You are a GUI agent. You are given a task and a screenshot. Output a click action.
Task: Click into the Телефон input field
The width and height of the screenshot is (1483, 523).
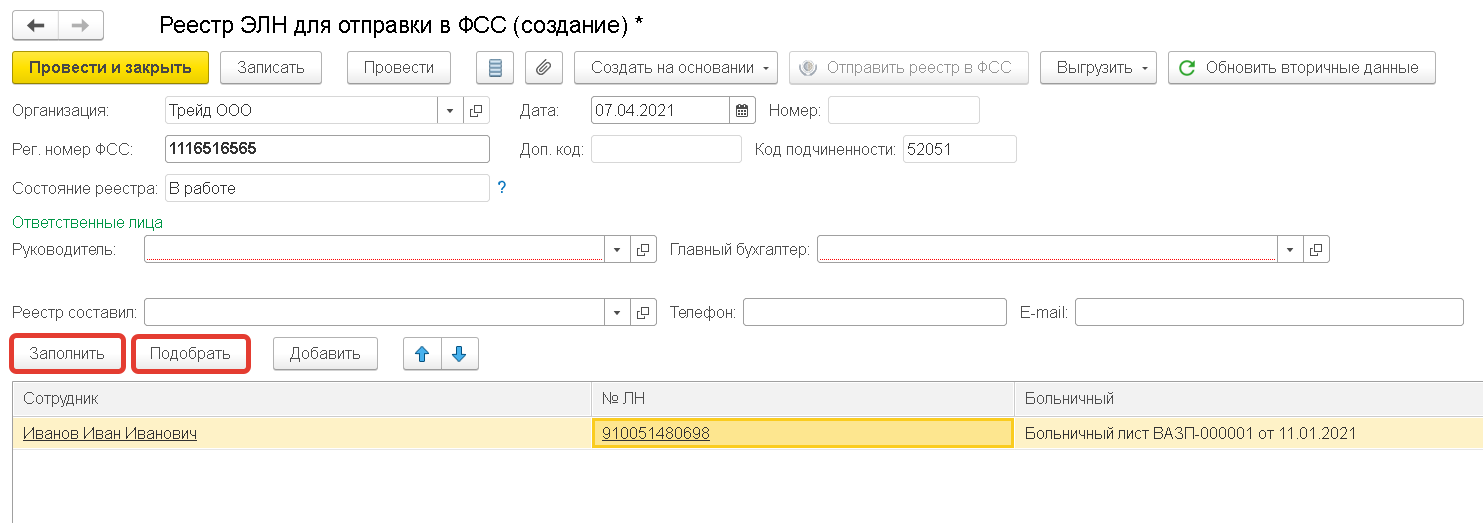(x=874, y=312)
